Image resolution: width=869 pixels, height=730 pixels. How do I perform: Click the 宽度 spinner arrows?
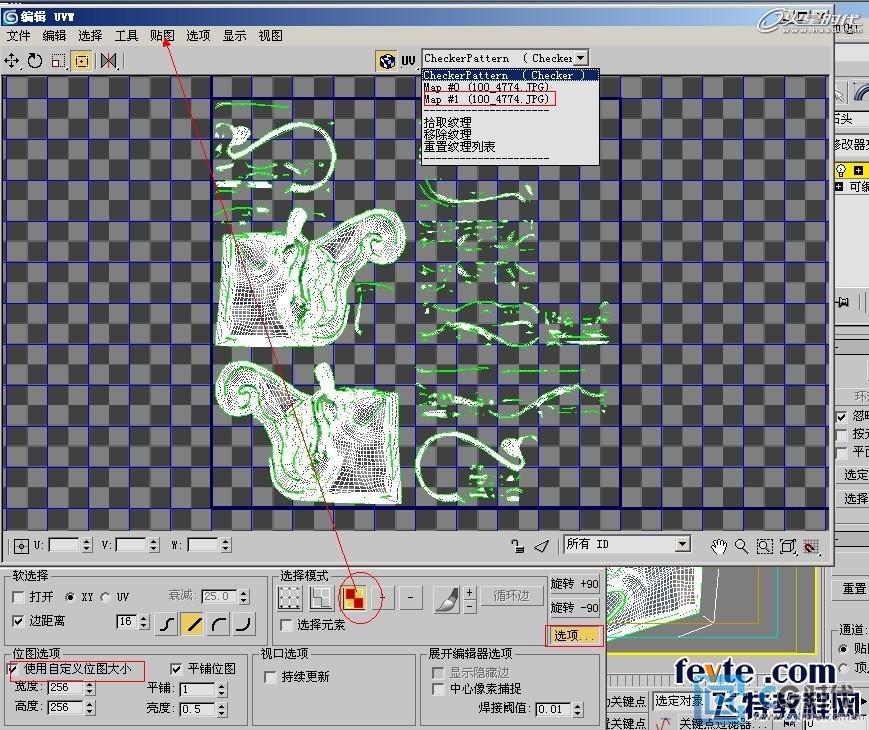[x=90, y=688]
